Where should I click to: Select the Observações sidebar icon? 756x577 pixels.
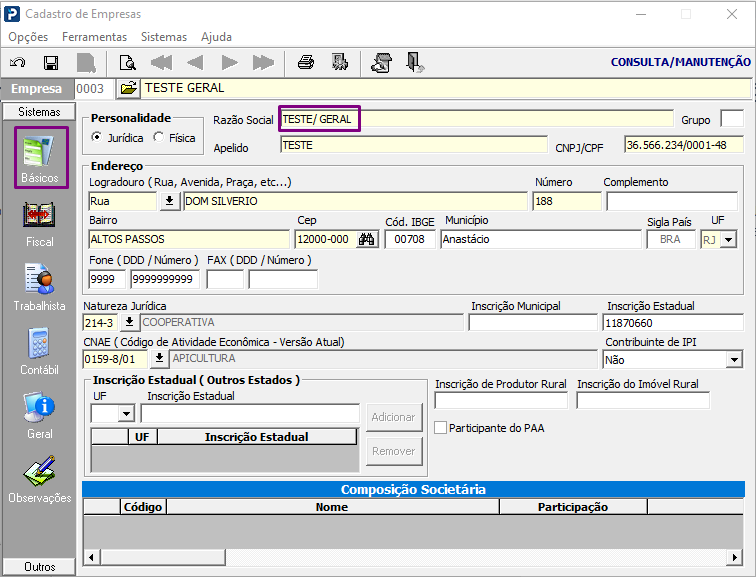point(40,479)
